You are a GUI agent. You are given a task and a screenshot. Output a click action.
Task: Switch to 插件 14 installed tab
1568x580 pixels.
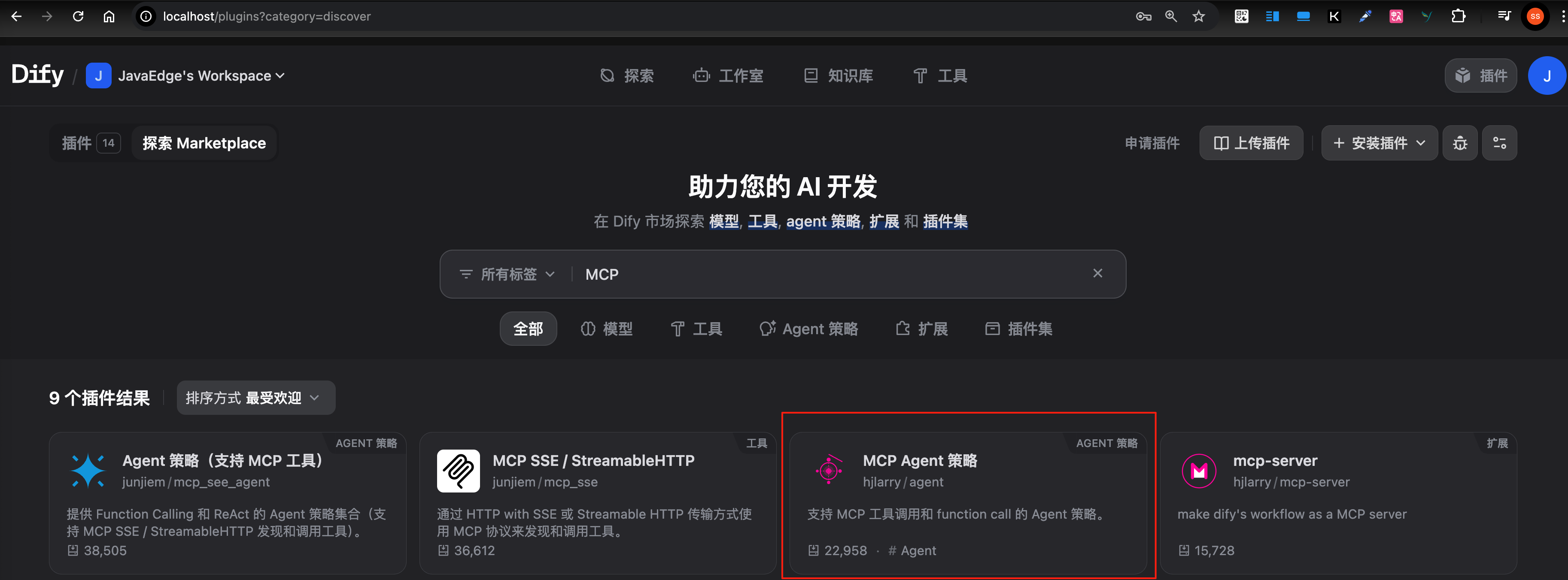pos(90,143)
